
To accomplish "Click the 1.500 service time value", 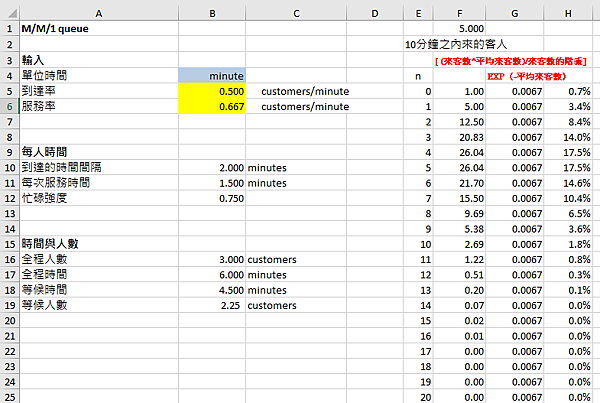I will [231, 183].
